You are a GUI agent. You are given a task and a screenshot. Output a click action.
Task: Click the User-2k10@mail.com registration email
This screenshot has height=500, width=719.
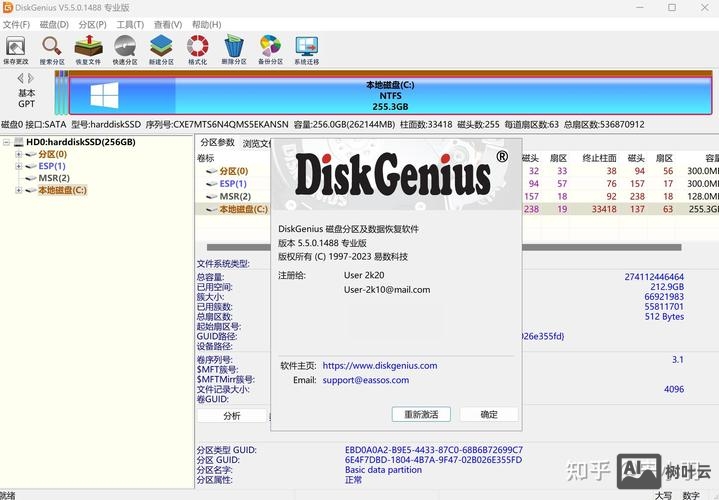click(387, 290)
